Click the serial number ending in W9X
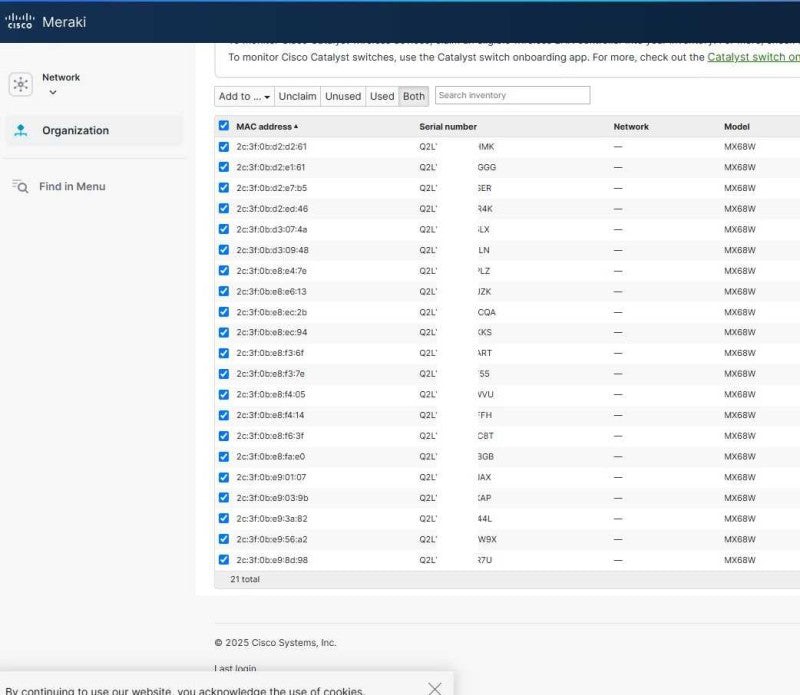 point(458,539)
